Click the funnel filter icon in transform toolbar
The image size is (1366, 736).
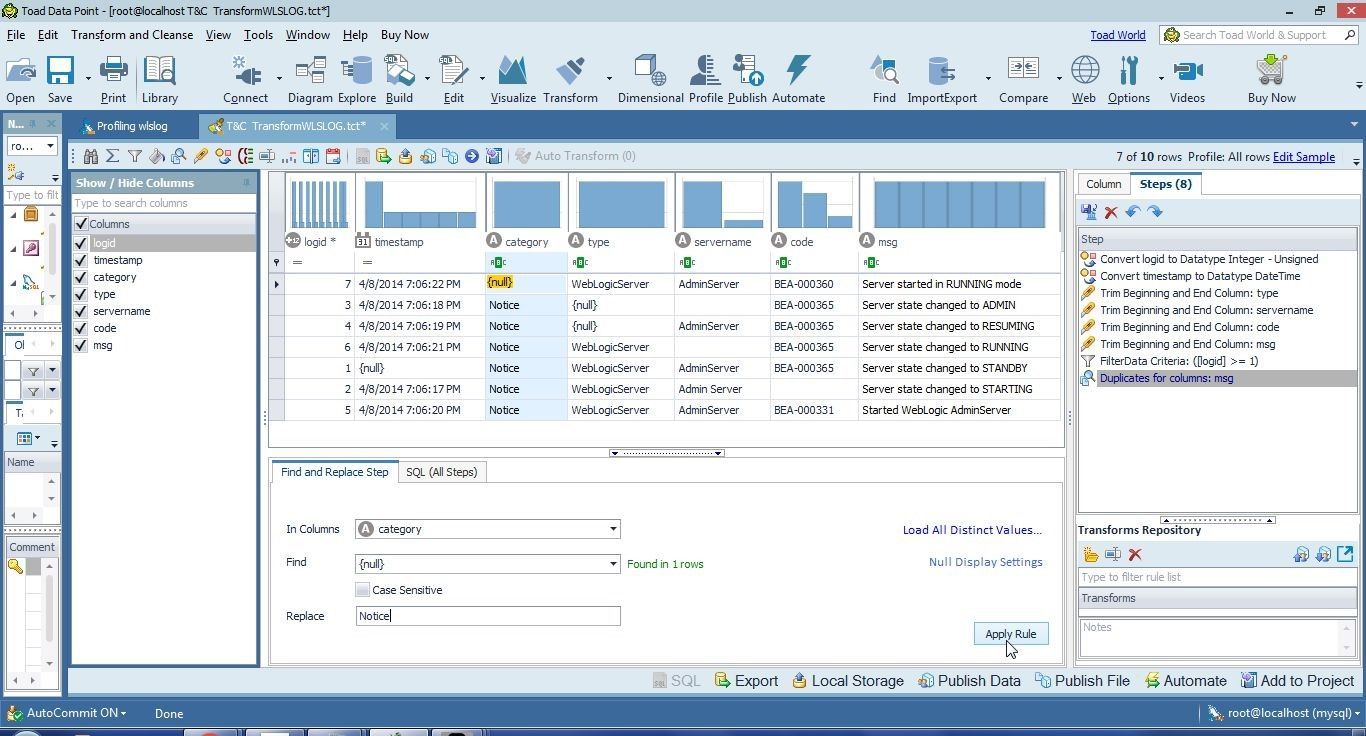click(x=135, y=156)
